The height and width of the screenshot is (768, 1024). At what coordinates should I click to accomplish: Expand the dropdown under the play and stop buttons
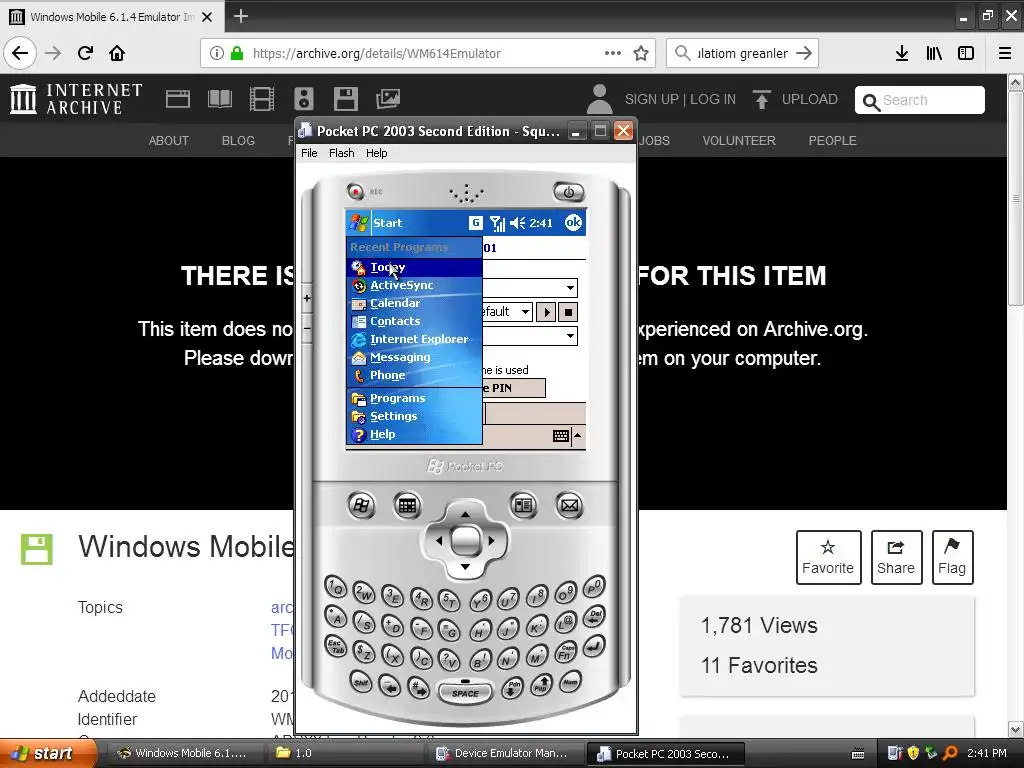tap(570, 336)
